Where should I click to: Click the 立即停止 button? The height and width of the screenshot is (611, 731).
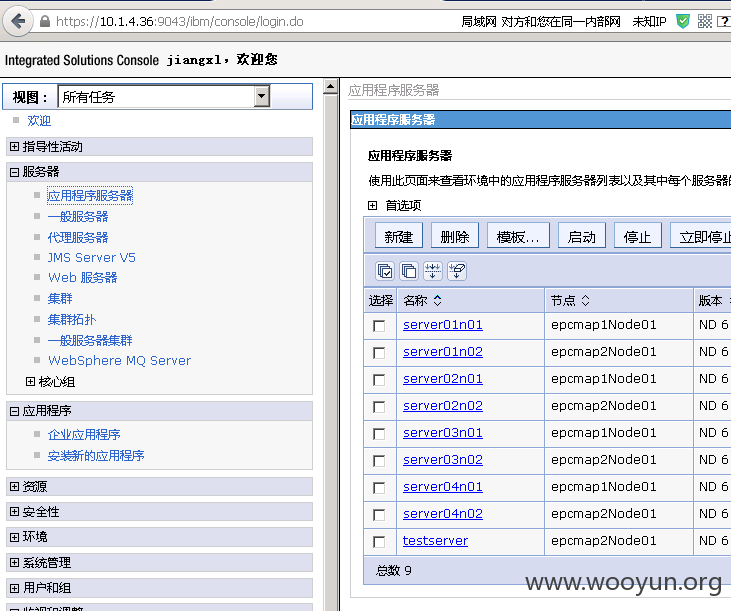[x=701, y=237]
